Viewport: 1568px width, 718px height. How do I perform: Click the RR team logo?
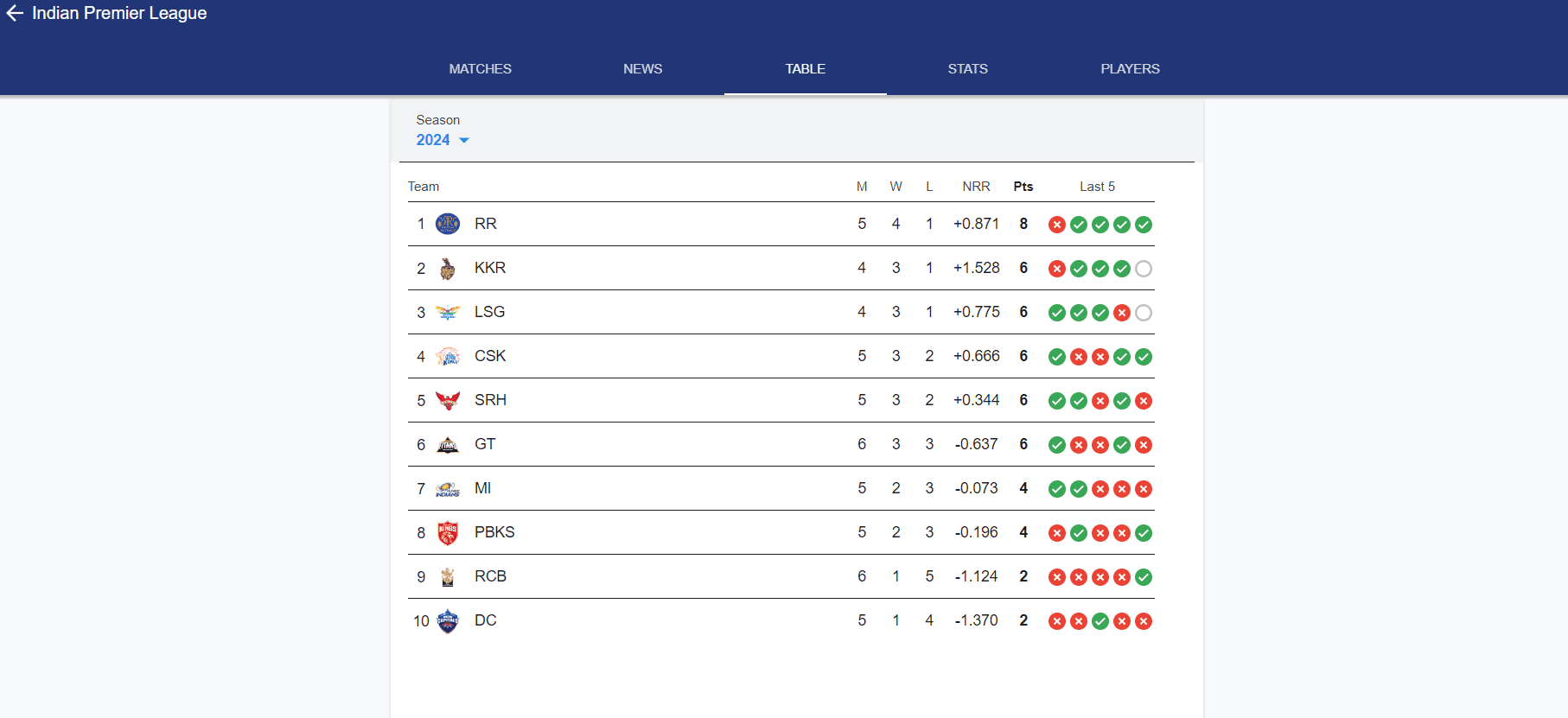(x=448, y=224)
